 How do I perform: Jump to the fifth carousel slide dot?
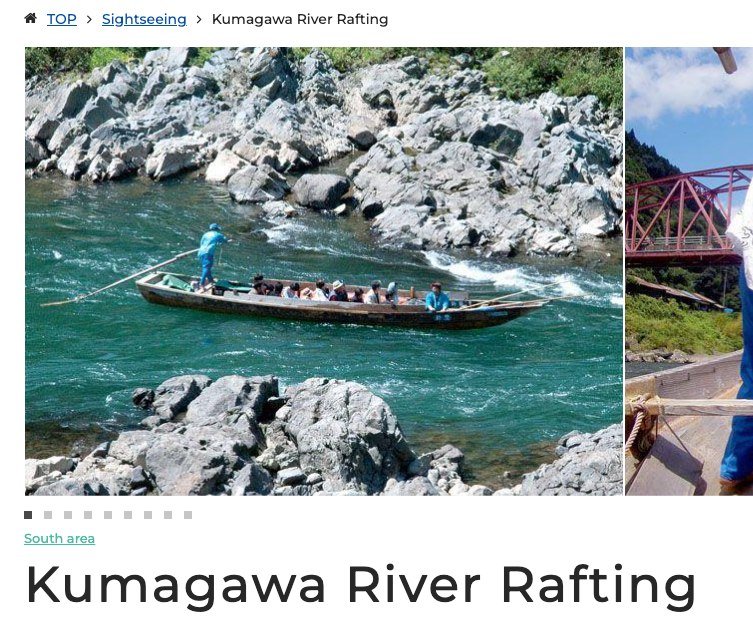tap(108, 515)
